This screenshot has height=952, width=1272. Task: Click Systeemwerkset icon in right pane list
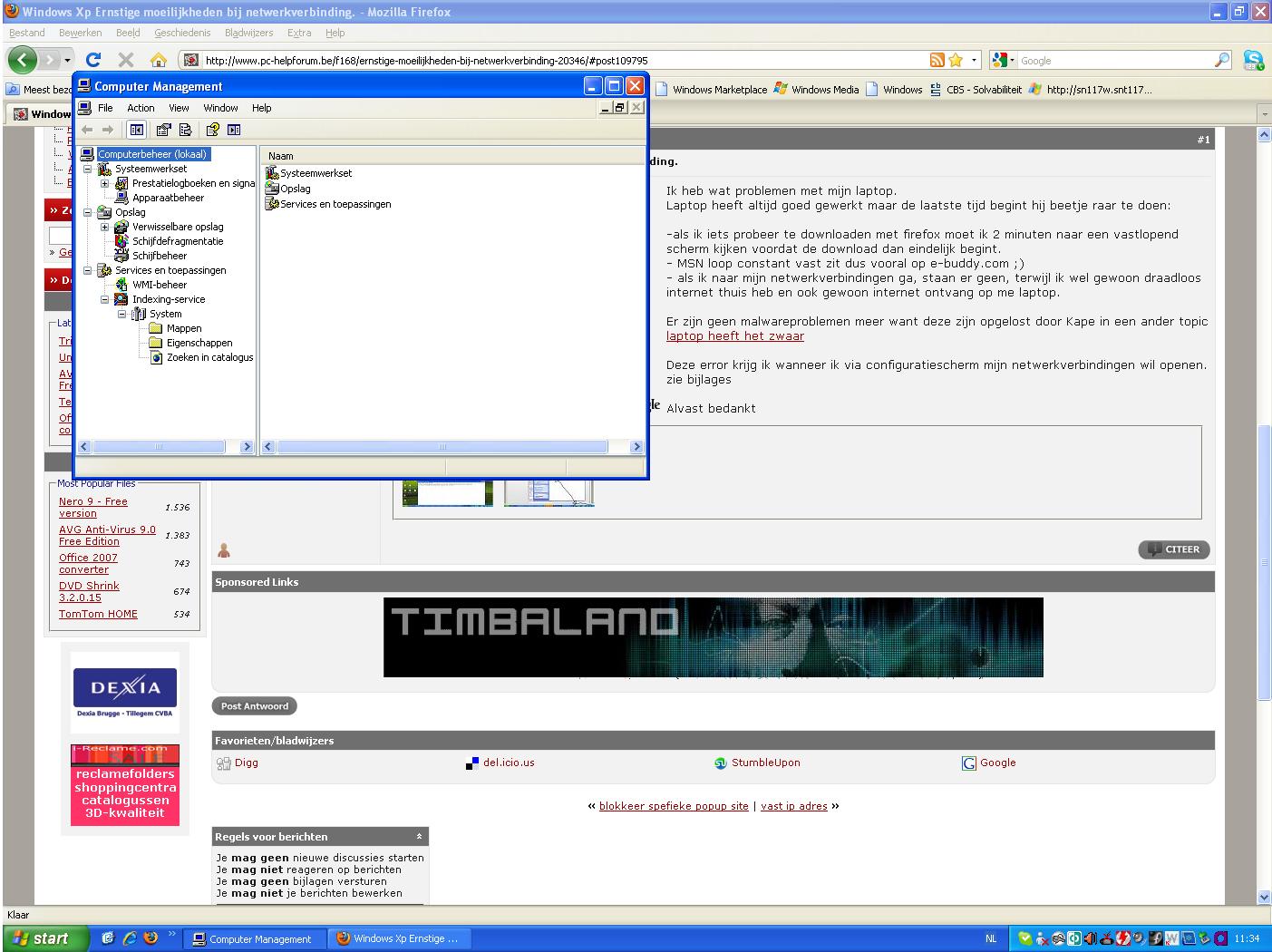click(x=272, y=173)
